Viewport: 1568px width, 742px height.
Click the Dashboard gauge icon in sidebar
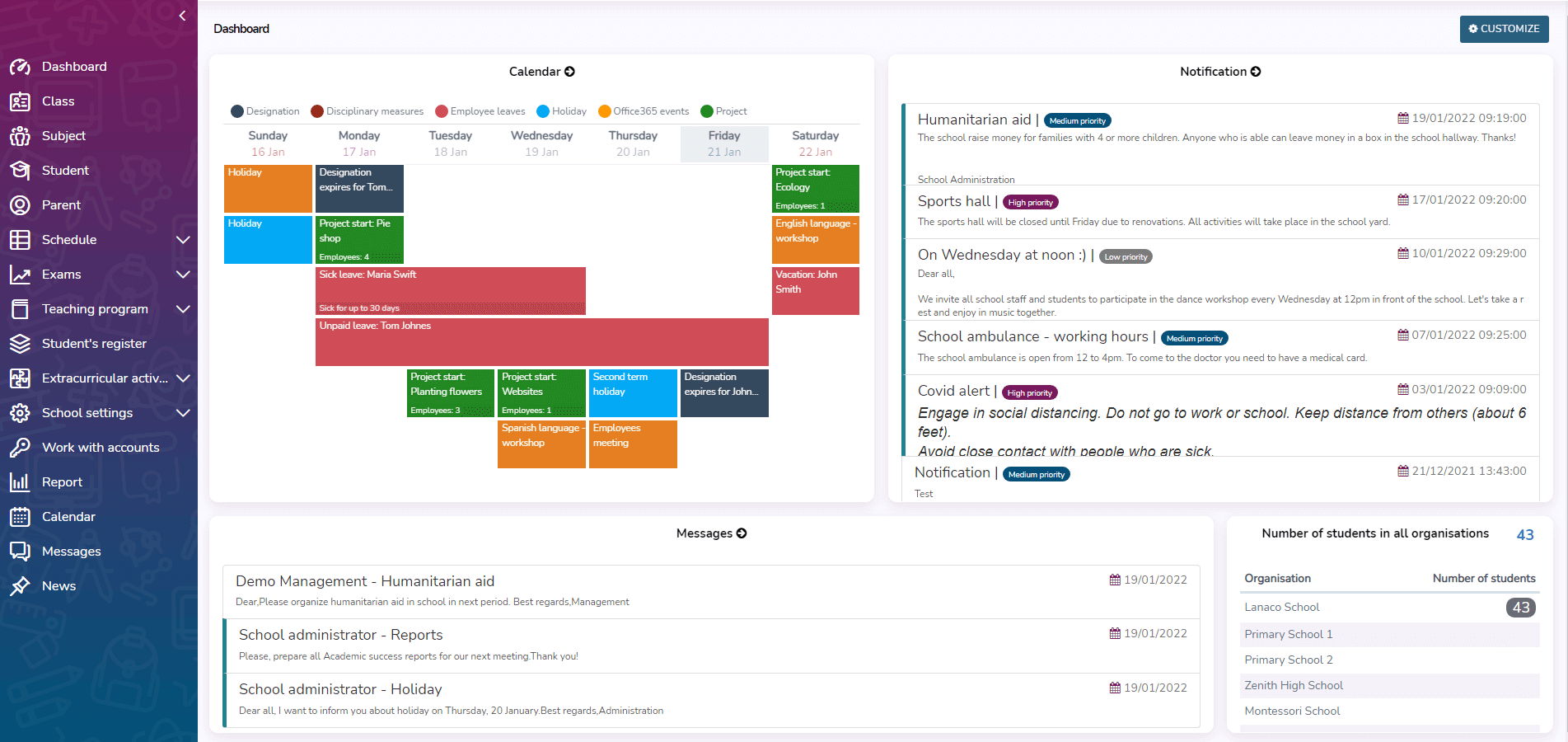pyautogui.click(x=20, y=67)
